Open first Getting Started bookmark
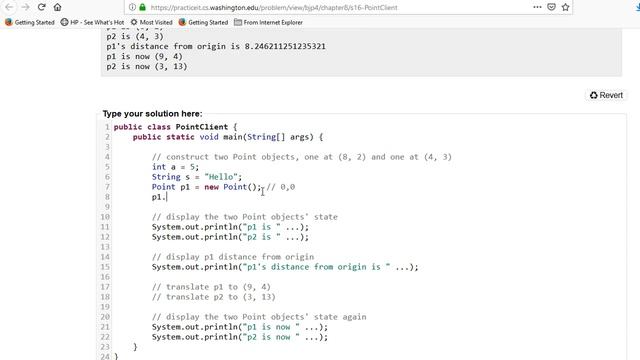Viewport: 640px width, 360px height. pos(29,22)
